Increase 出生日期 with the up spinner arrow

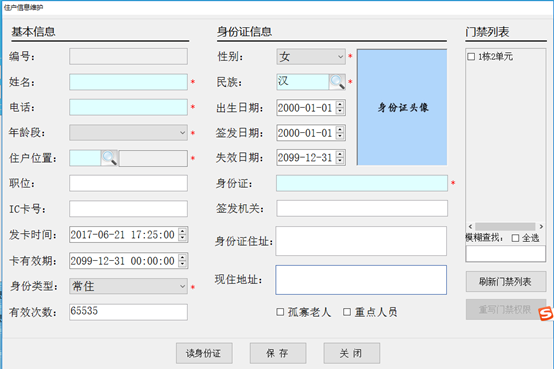click(340, 104)
